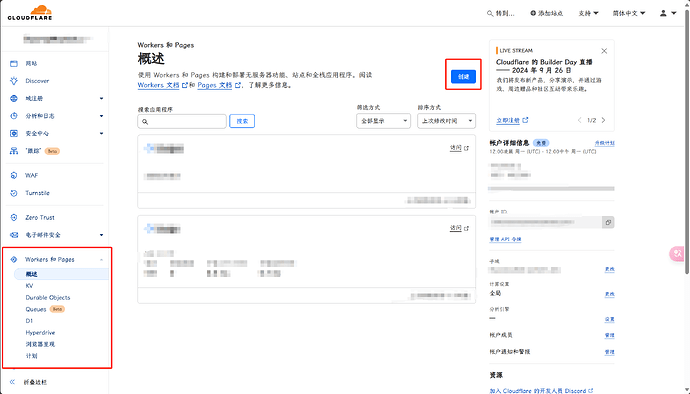Click the external-link icon after Pages 文档
This screenshot has height=394, width=690.
tap(238, 85)
